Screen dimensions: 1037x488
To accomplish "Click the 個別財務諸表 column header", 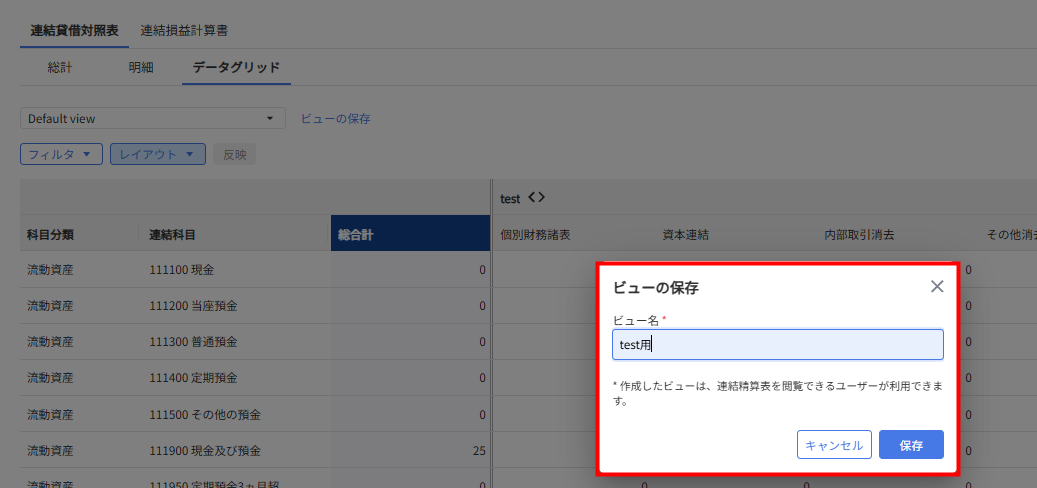I will click(535, 235).
